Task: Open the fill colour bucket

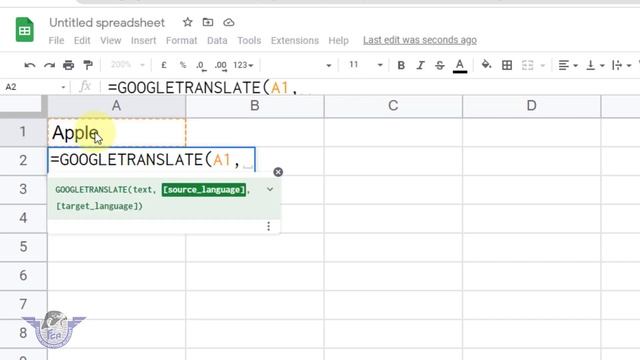Action: point(486,64)
